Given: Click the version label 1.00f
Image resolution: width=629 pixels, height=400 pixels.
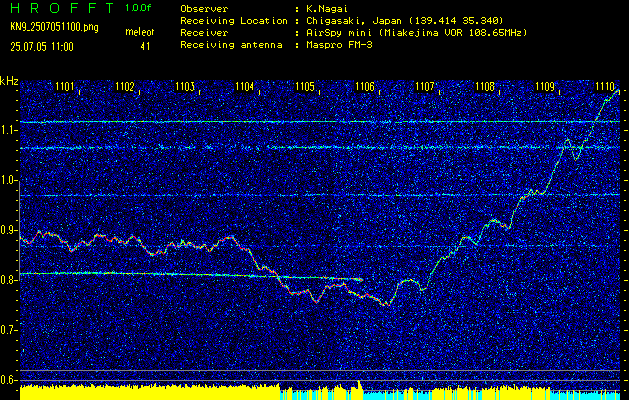Looking at the screenshot, I should pos(138,8).
